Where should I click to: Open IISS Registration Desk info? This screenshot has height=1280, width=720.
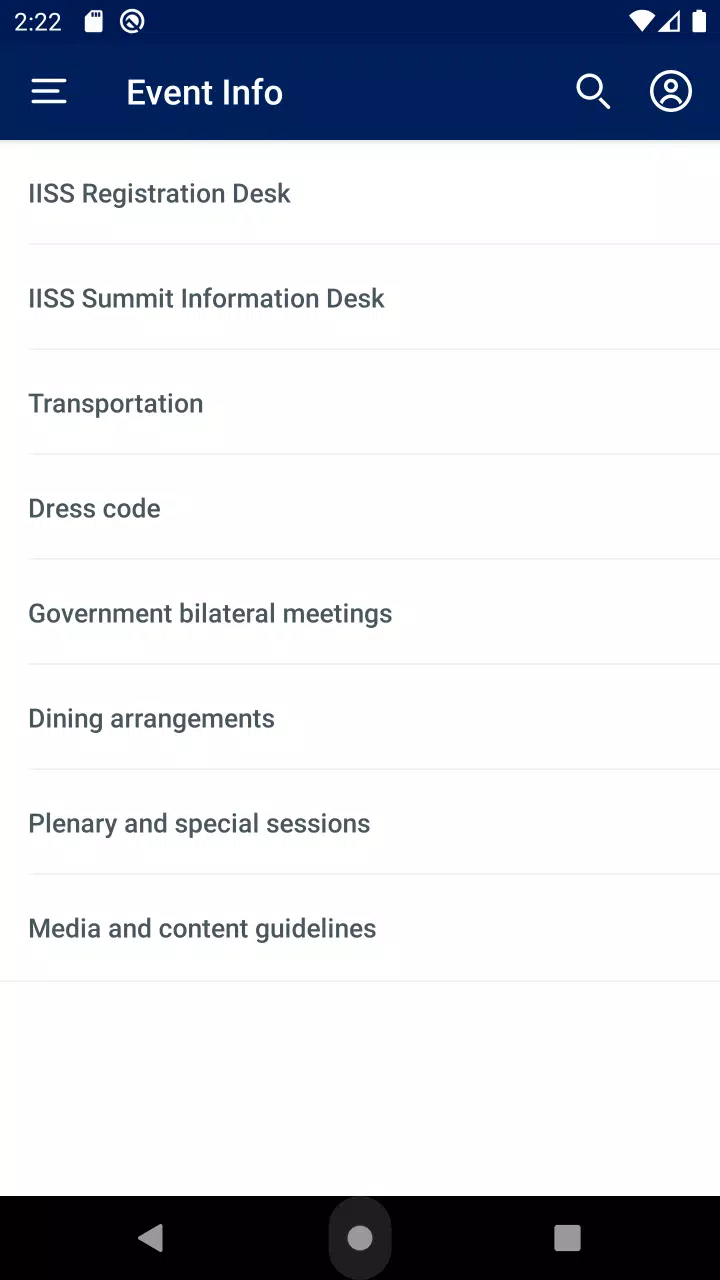[360, 193]
